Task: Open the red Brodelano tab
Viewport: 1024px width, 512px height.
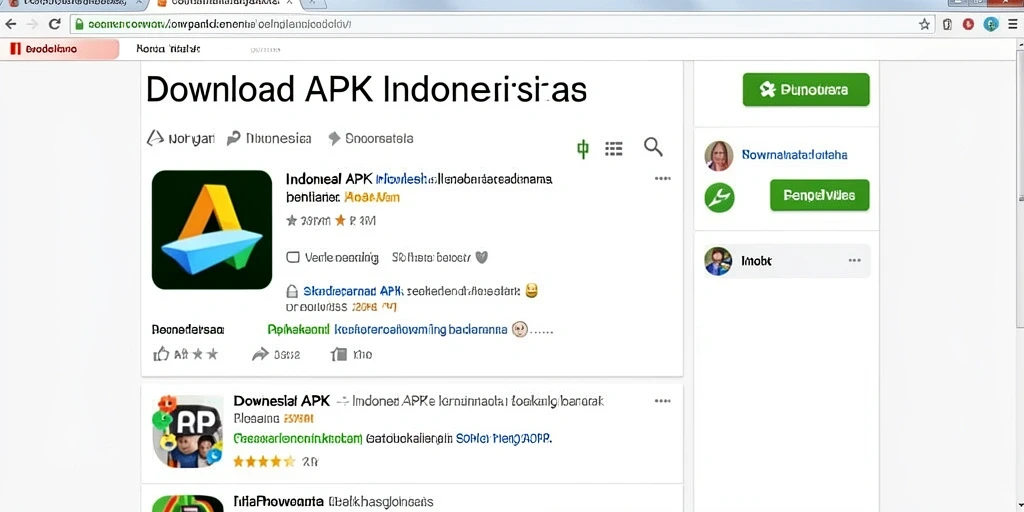Action: coord(59,49)
